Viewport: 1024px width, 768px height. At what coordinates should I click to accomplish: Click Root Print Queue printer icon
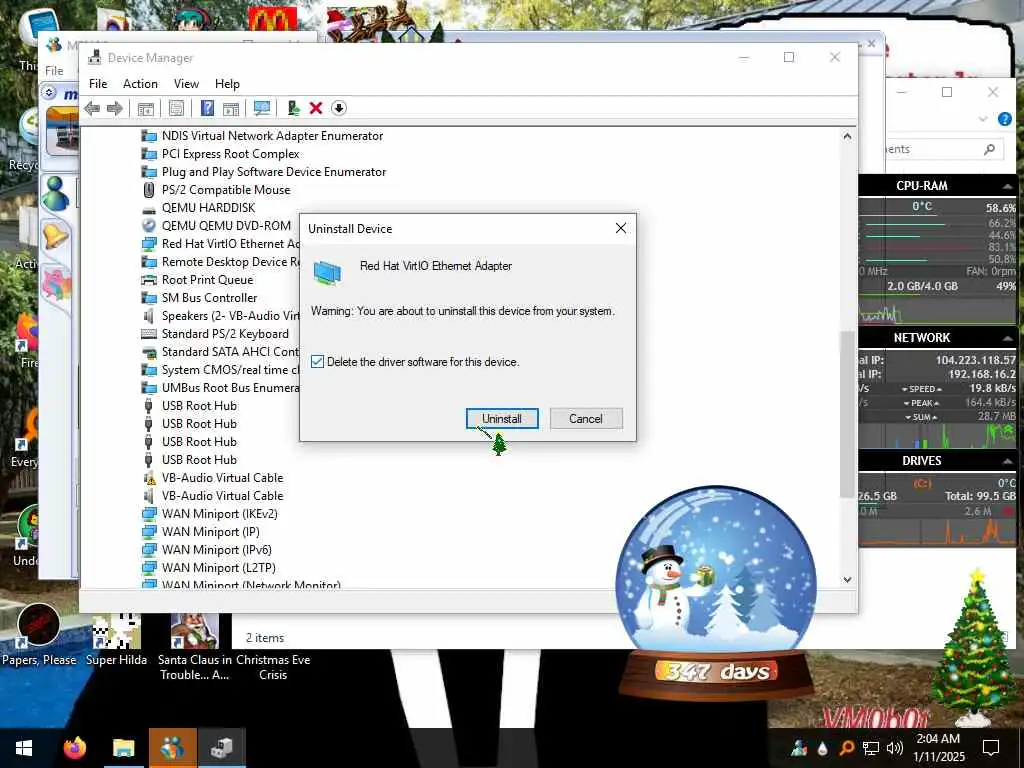click(149, 280)
